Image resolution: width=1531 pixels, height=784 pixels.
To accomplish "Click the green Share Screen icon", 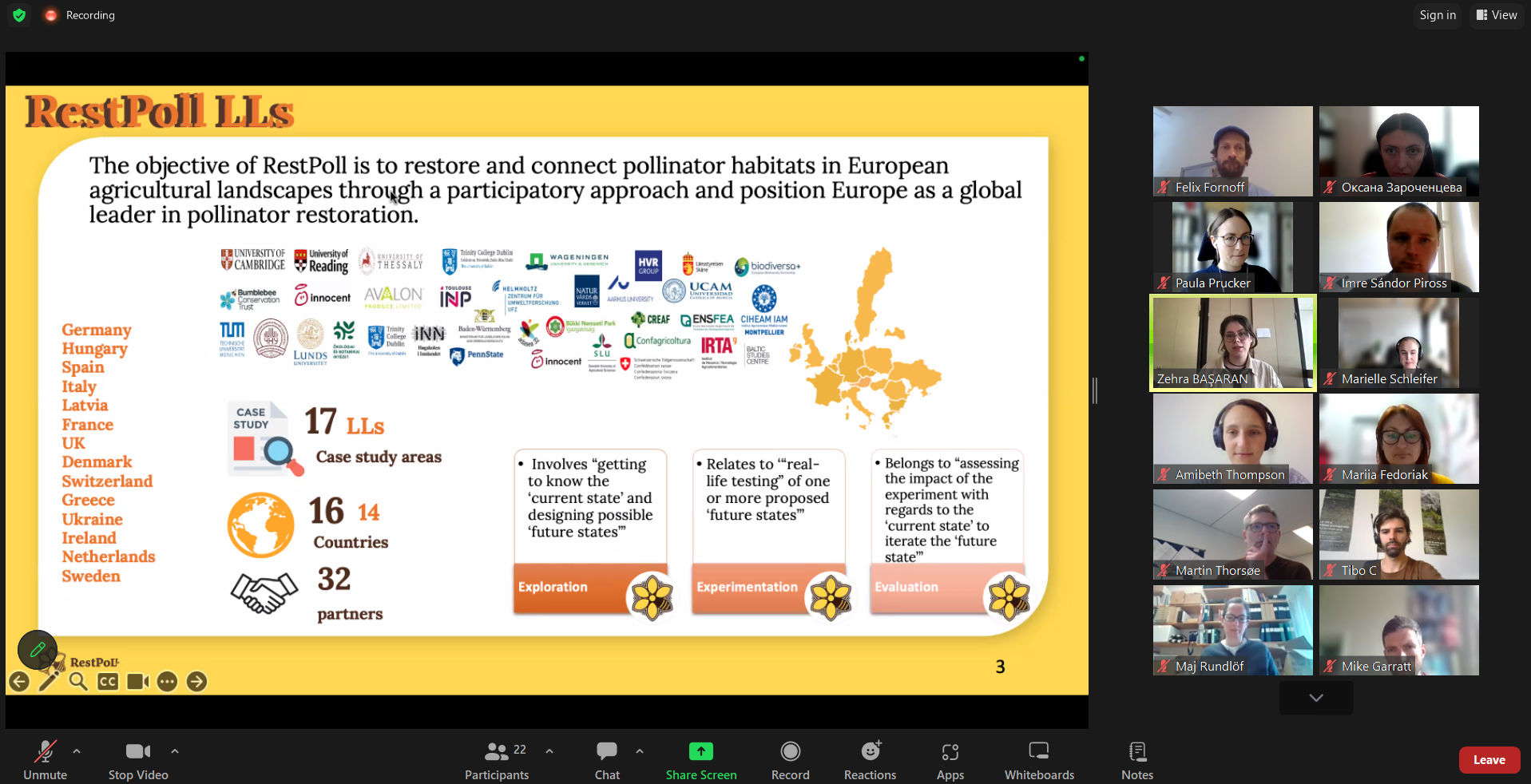I will 700,751.
